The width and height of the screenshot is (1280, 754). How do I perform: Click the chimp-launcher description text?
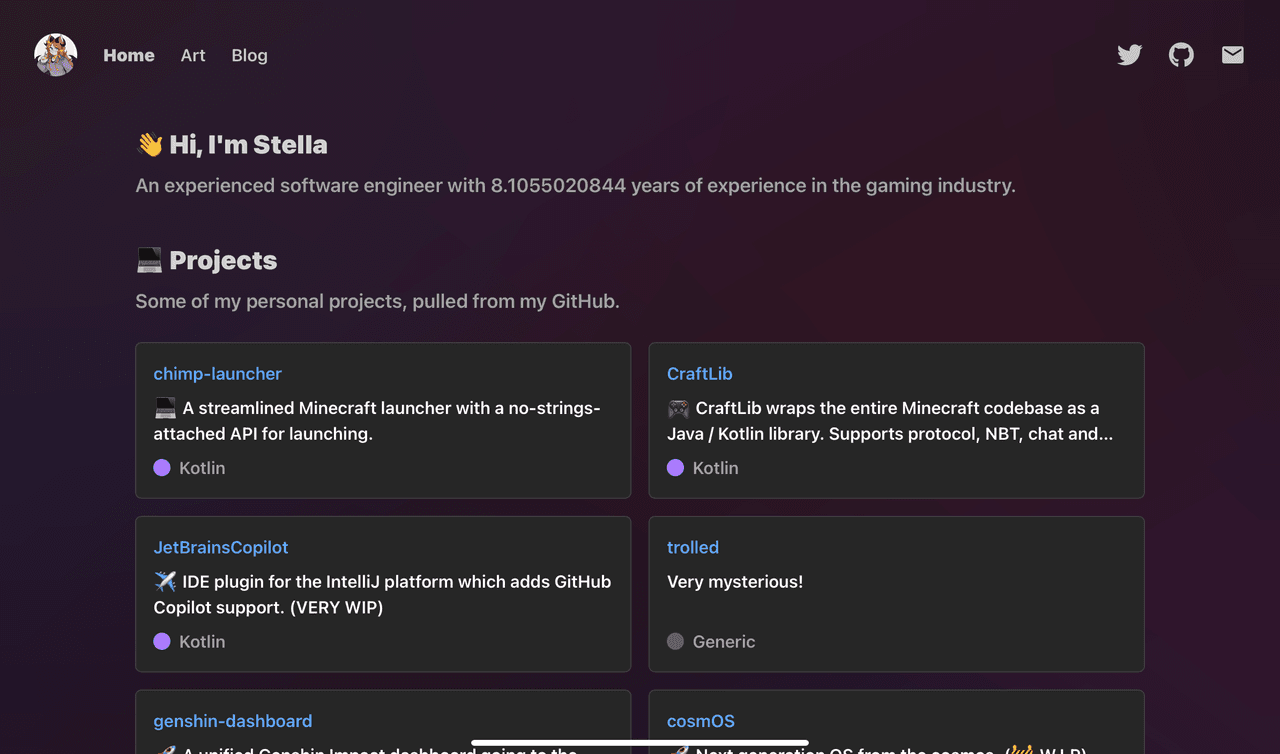click(x=377, y=421)
